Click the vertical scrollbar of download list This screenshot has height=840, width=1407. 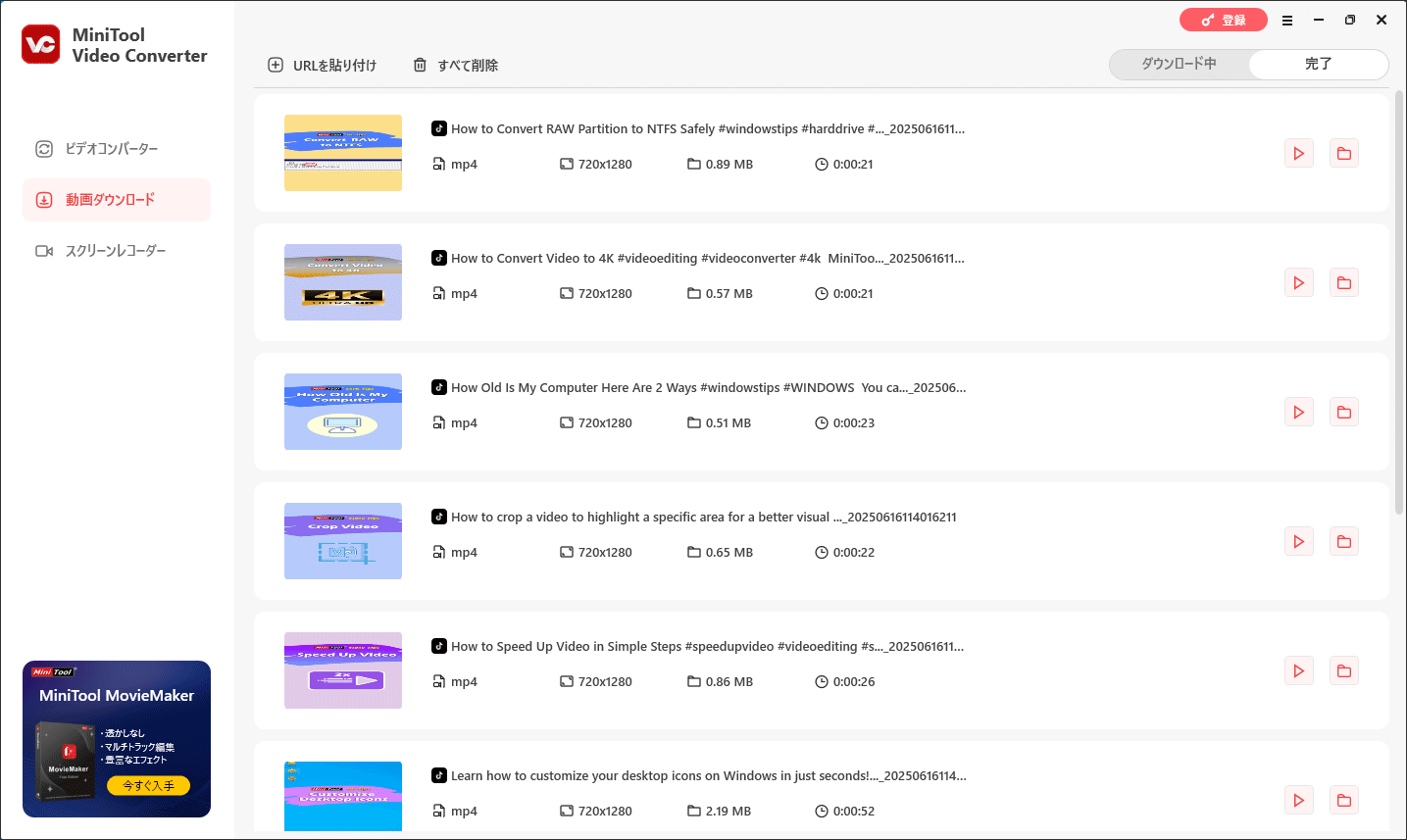pyautogui.click(x=1399, y=302)
